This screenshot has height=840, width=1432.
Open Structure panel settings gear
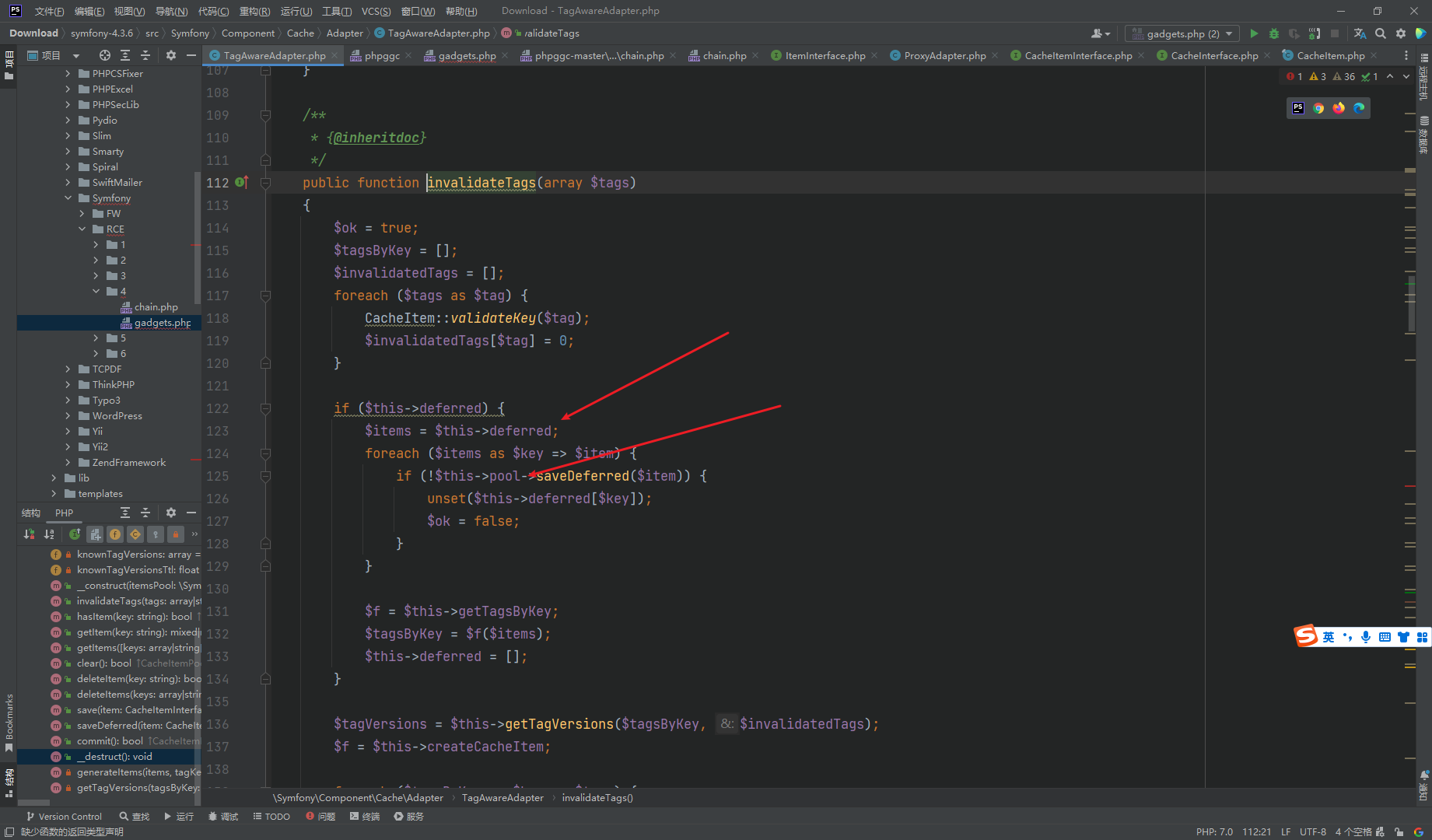point(171,513)
